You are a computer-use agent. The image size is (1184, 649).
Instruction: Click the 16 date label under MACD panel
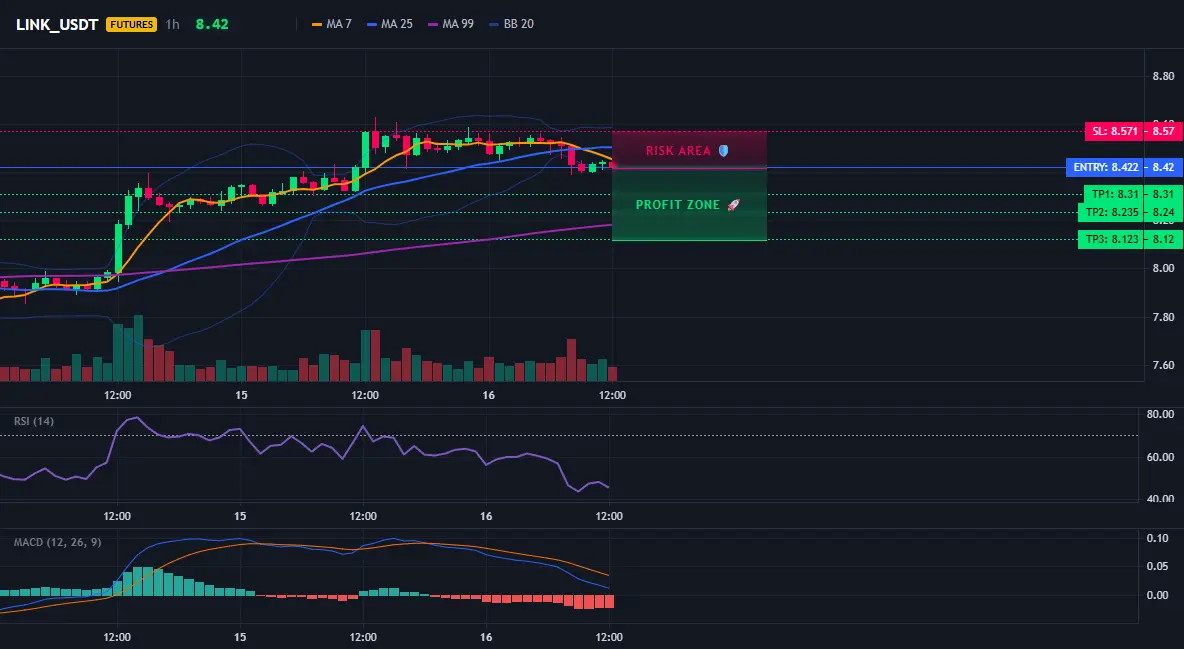(486, 637)
